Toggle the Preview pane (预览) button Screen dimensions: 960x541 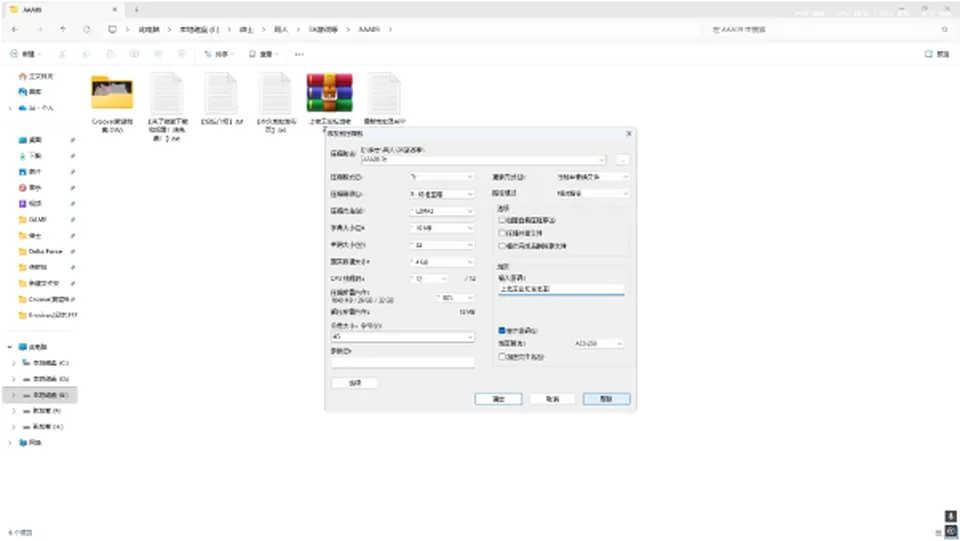click(937, 54)
